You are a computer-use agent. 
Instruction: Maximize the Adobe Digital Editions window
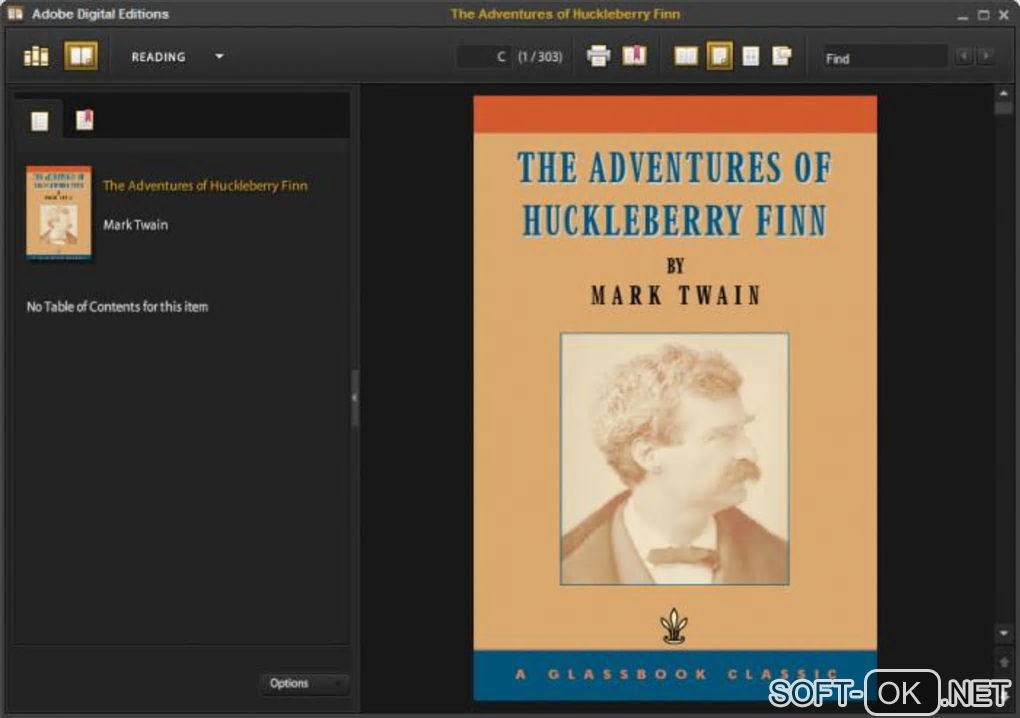coord(984,15)
